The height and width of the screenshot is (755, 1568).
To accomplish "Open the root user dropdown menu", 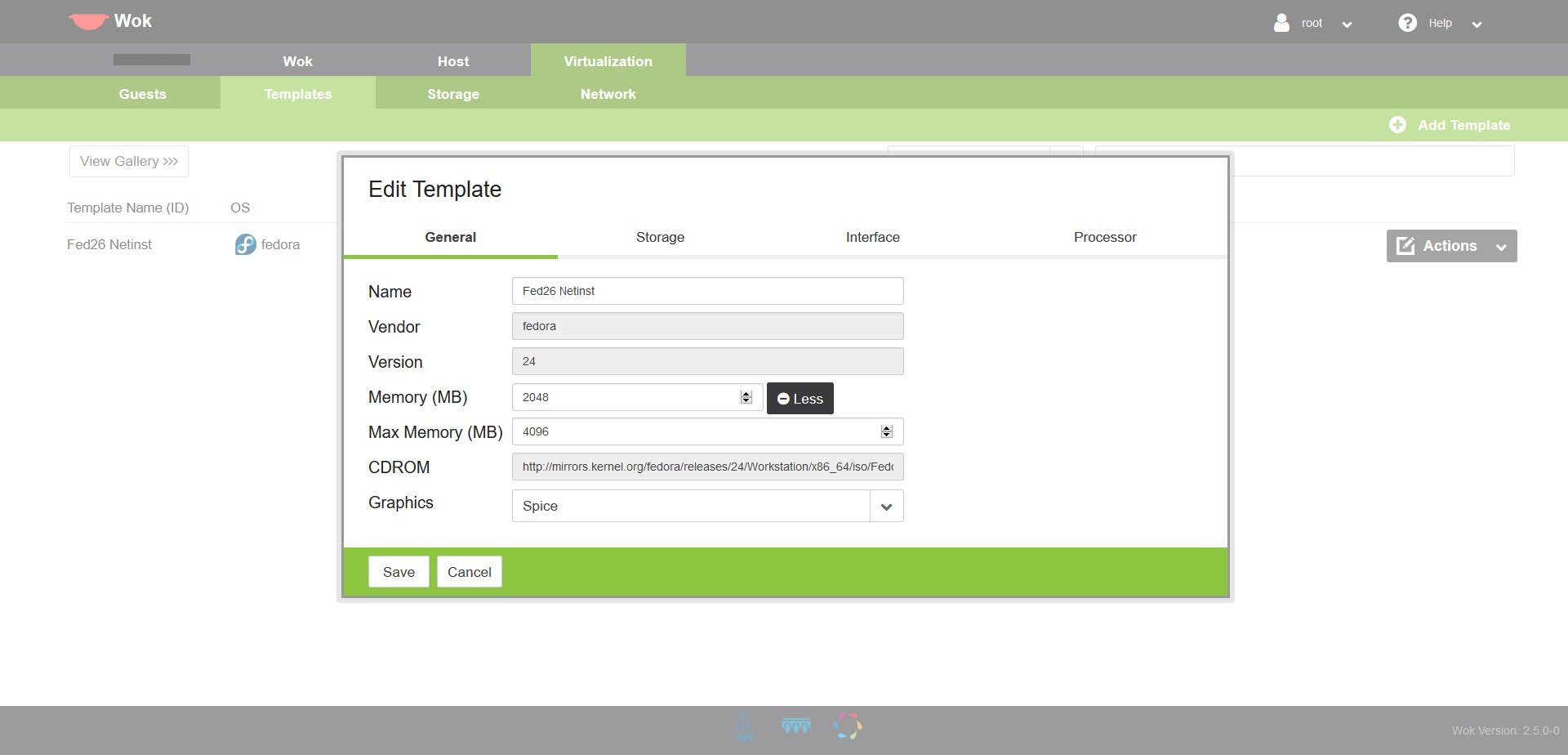I will pyautogui.click(x=1347, y=24).
